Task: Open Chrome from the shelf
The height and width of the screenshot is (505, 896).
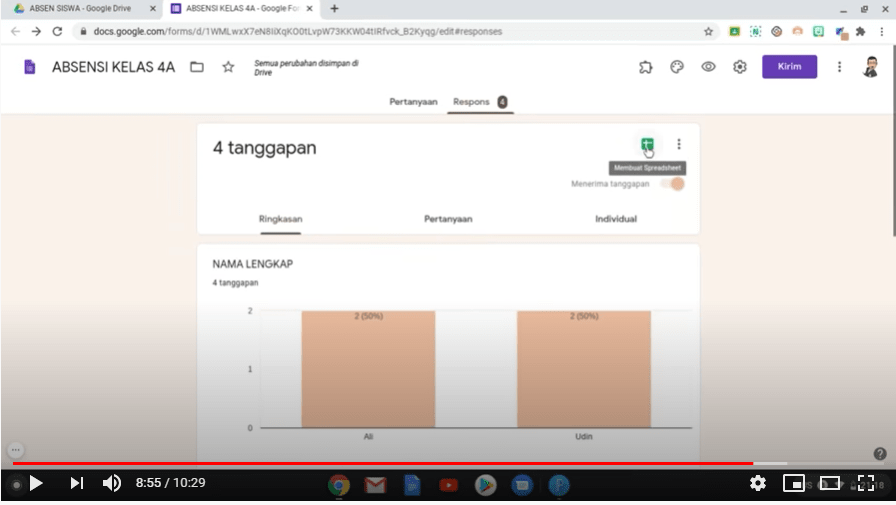Action: pyautogui.click(x=339, y=485)
